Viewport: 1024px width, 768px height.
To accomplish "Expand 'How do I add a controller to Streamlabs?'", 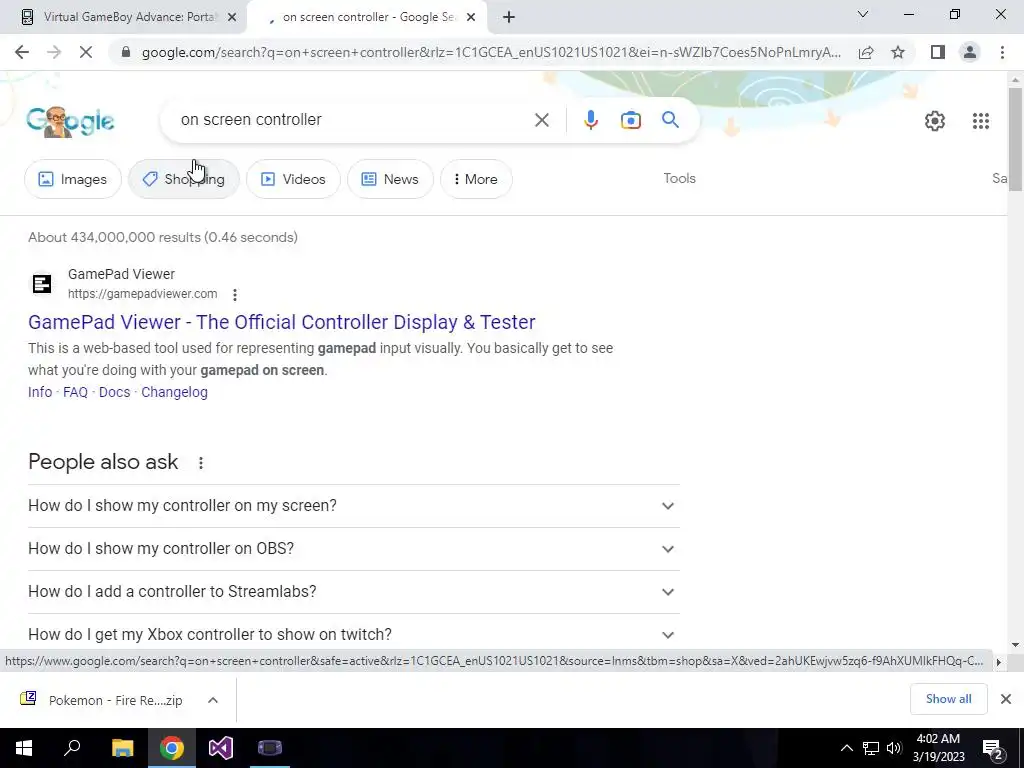I will point(353,592).
